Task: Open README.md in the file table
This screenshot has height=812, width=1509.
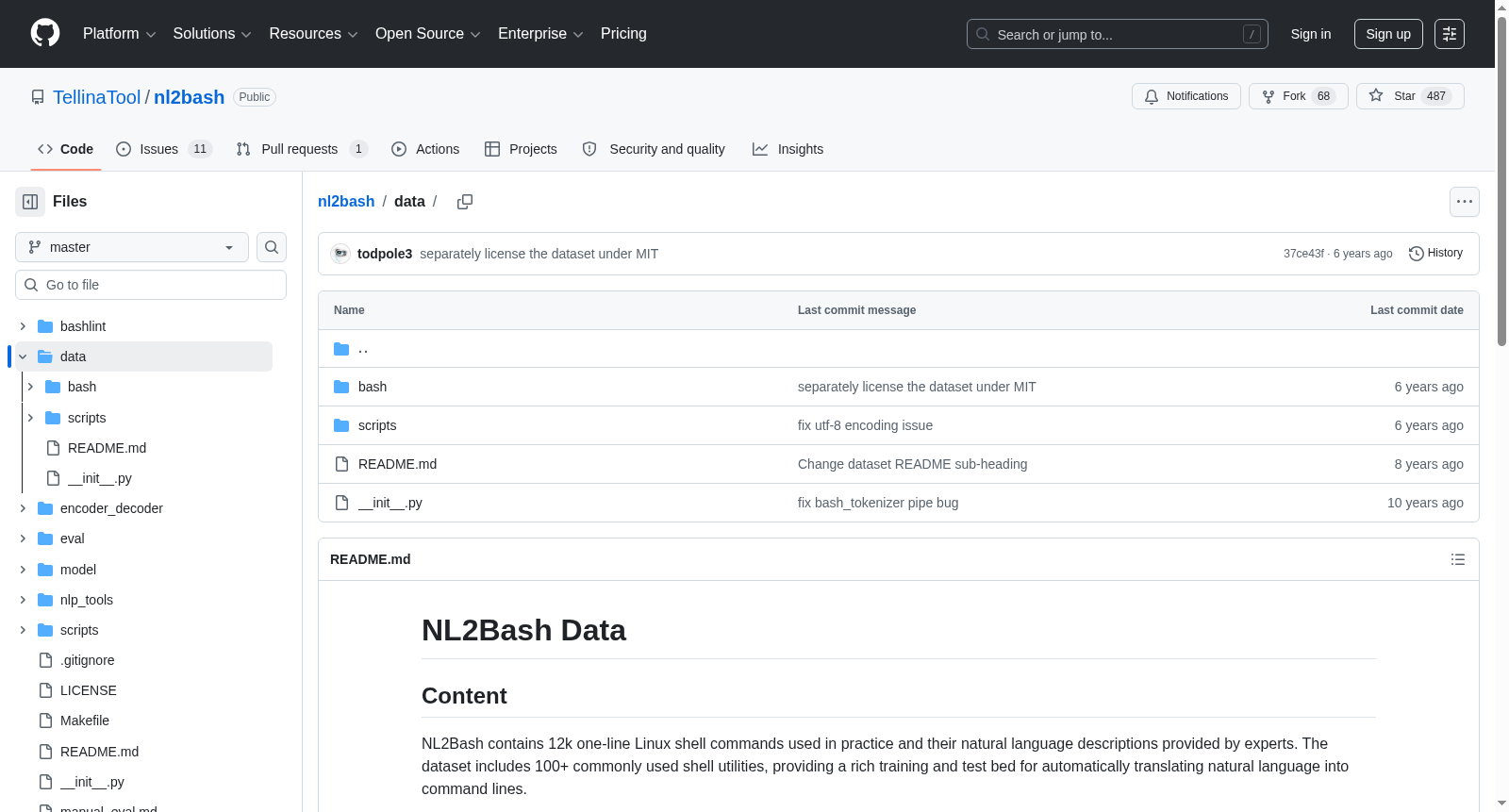Action: pos(397,464)
